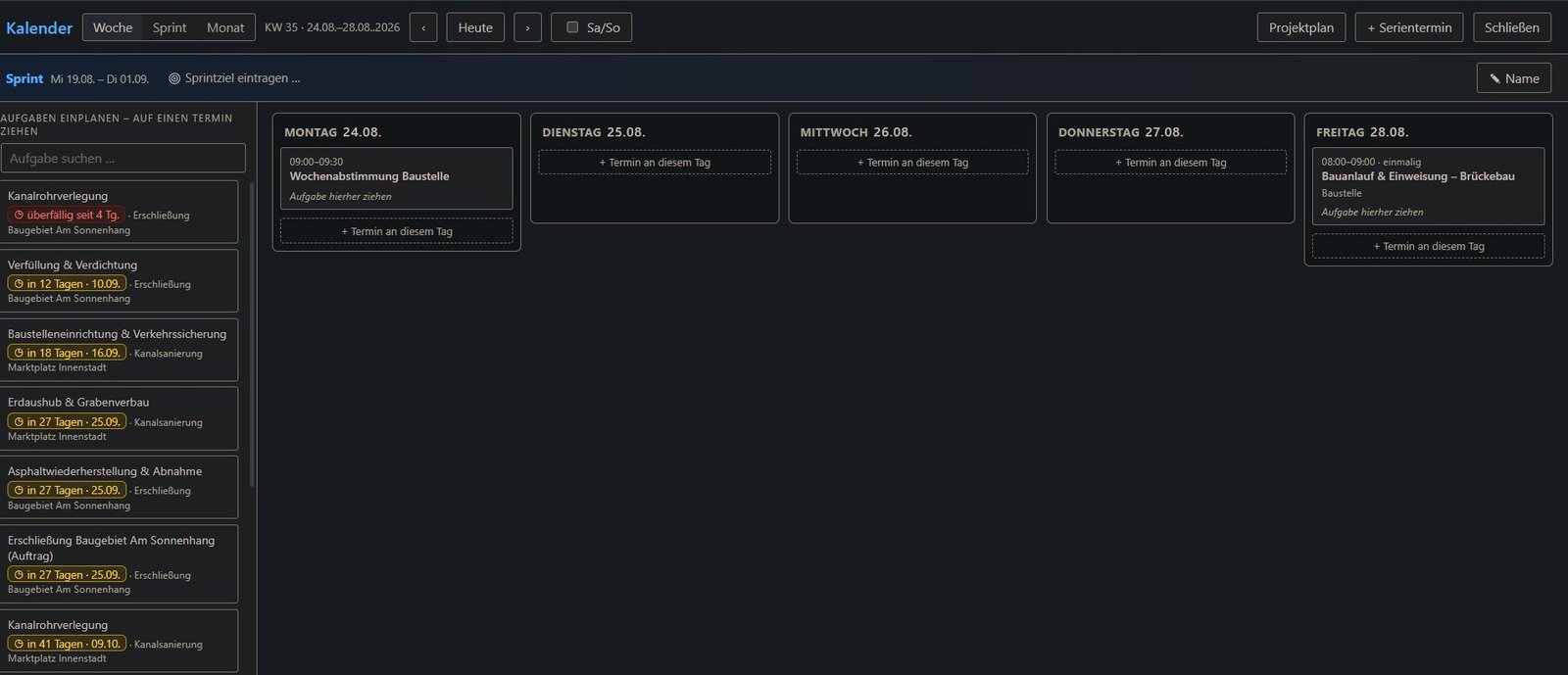The height and width of the screenshot is (675, 1568).
Task: Click the 'DONNERSTAG 27.08.' day header
Action: tap(1121, 132)
